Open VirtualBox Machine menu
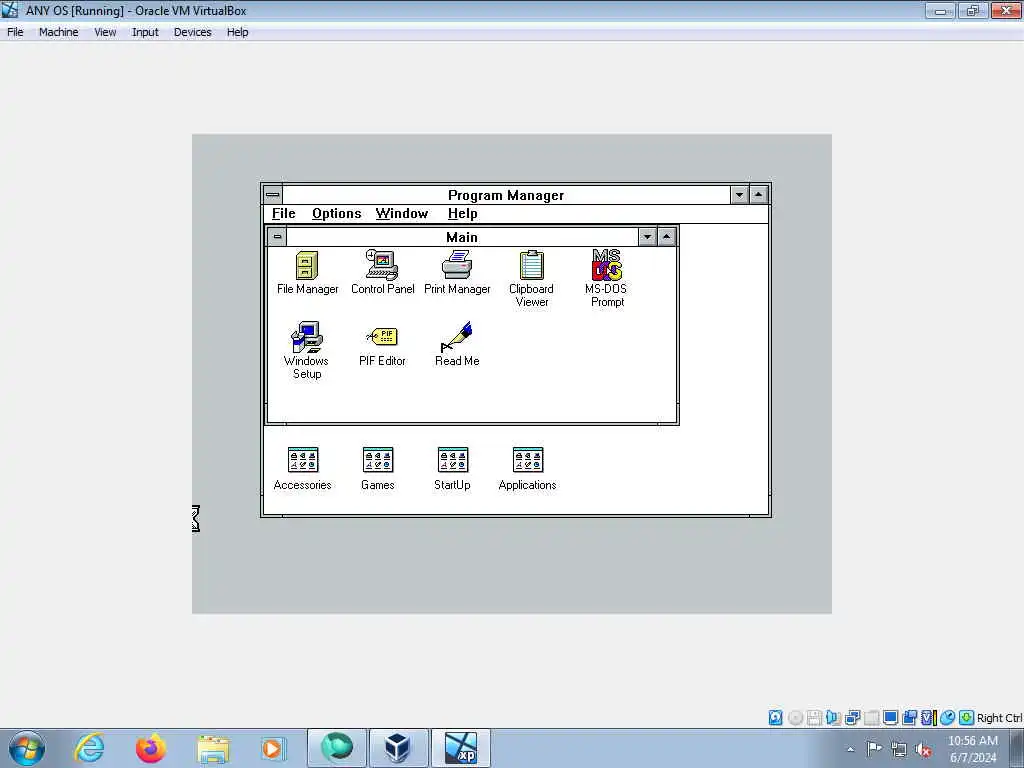The width and height of the screenshot is (1024, 768). coord(58,32)
